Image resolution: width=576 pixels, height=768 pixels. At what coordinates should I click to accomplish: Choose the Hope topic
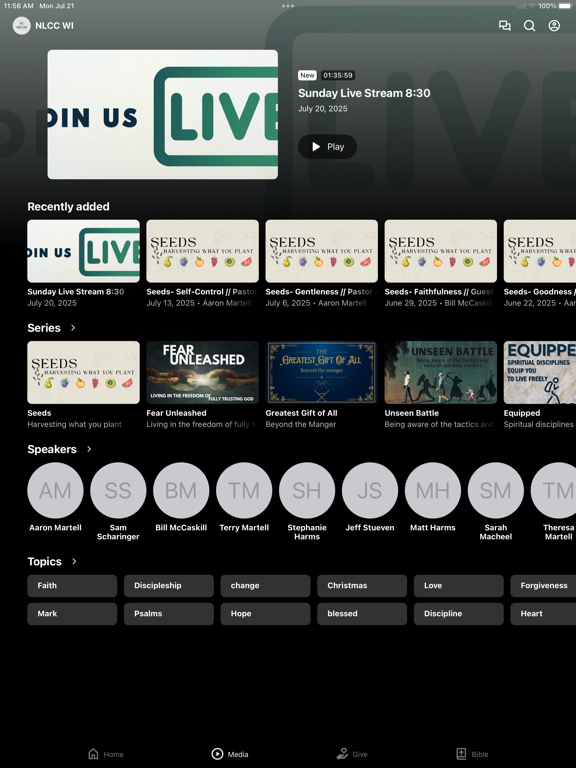tap(265, 614)
